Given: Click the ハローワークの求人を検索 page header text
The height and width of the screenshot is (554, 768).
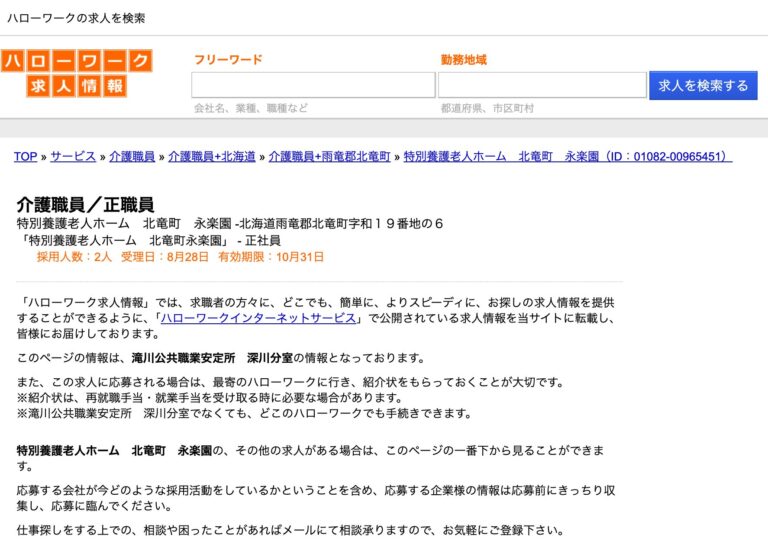Looking at the screenshot, I should tap(76, 18).
